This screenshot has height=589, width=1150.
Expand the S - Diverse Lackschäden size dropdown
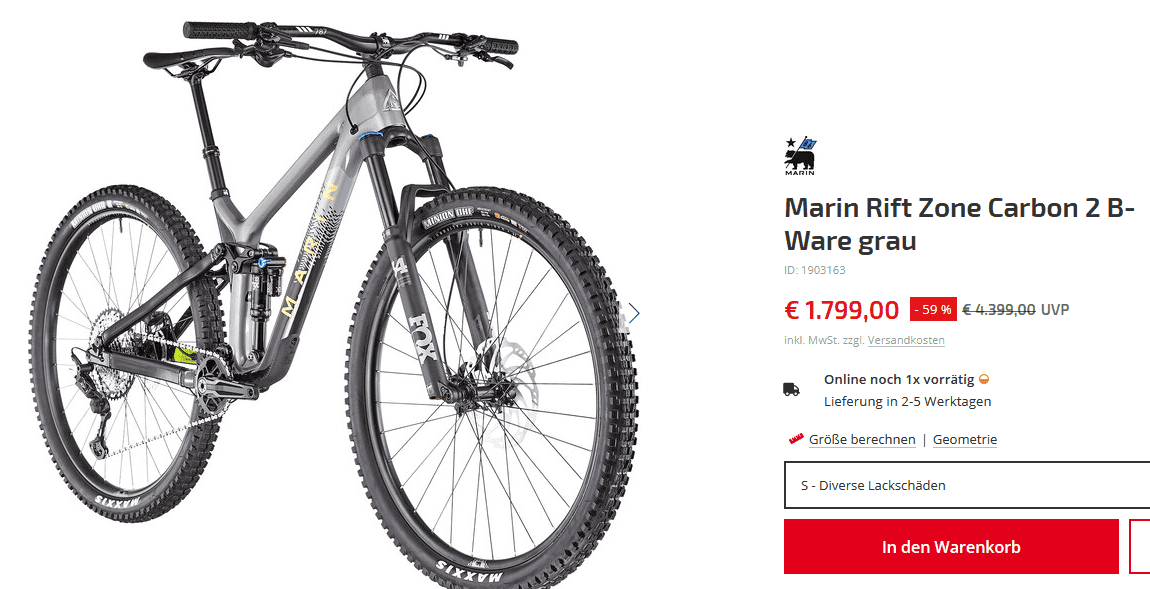(x=966, y=486)
